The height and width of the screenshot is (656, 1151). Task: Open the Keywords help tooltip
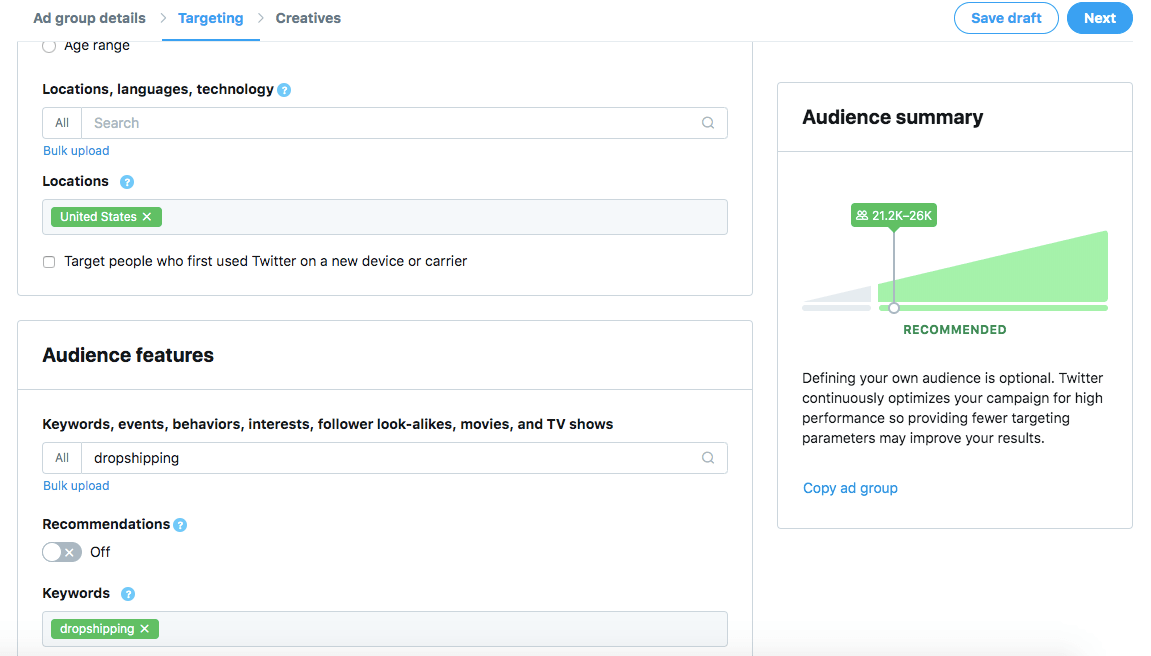[x=127, y=593]
